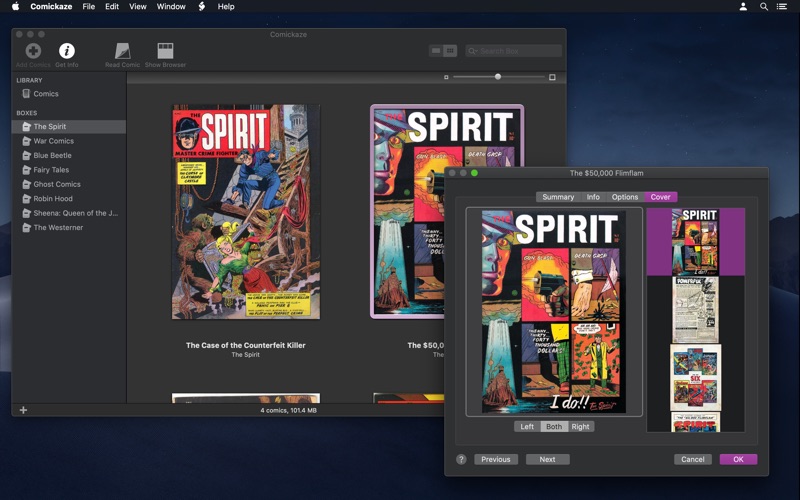Image resolution: width=800 pixels, height=500 pixels.
Task: Click the 4 comics, 101.4 MB status text
Action: coord(288,410)
